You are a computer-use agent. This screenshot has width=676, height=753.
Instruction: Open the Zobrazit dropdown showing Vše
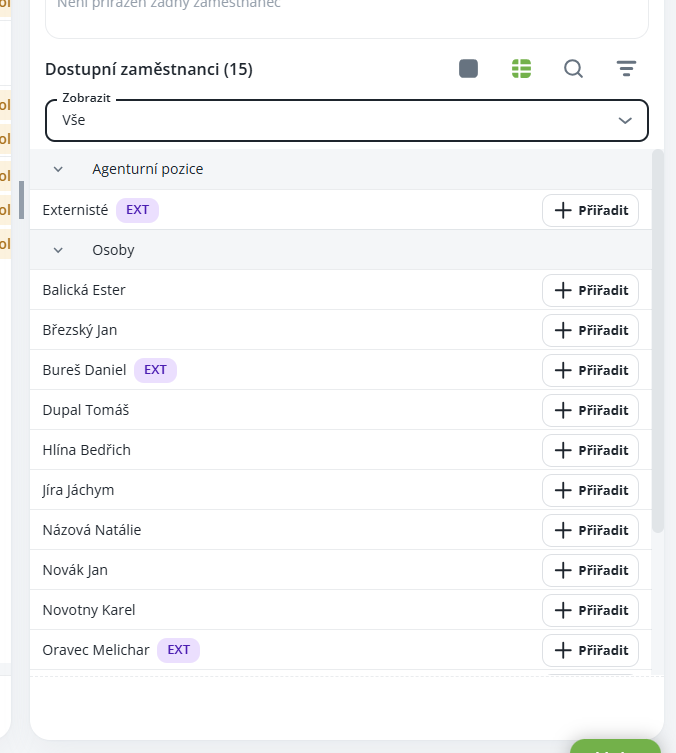(x=346, y=120)
